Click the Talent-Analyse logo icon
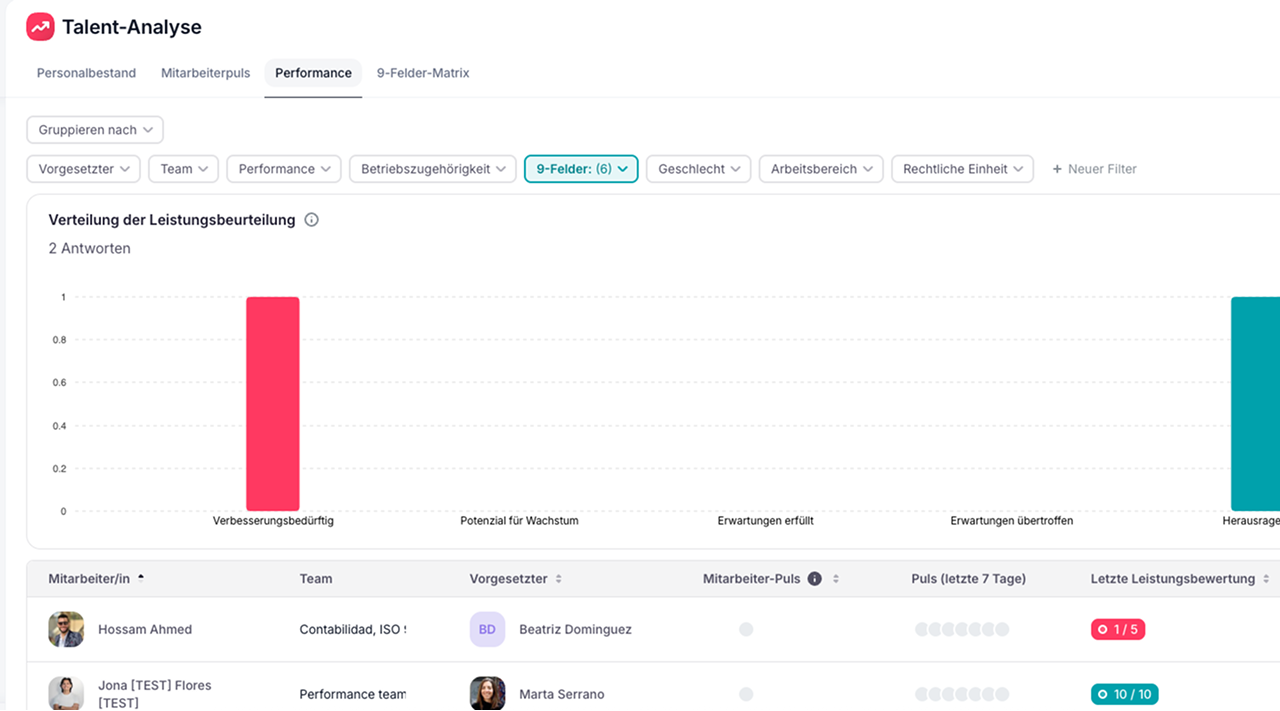This screenshot has width=1280, height=711. coord(40,27)
